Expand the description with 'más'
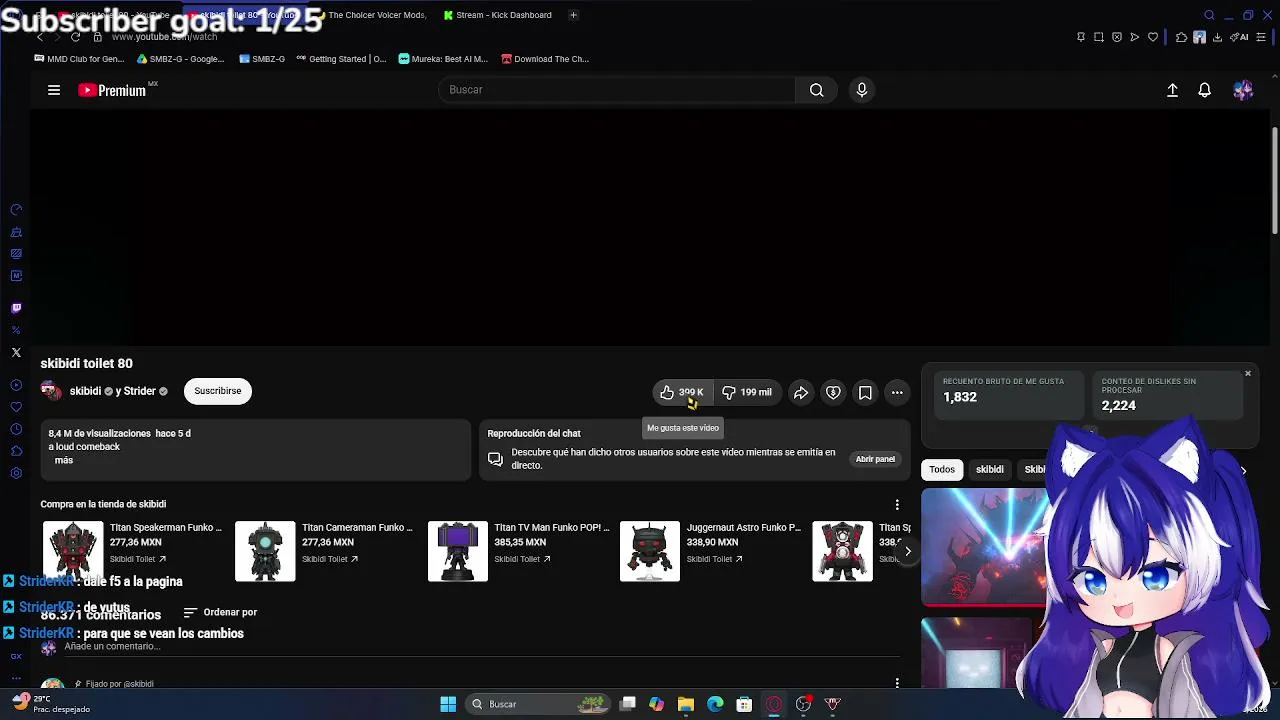This screenshot has width=1280, height=720. (64, 460)
